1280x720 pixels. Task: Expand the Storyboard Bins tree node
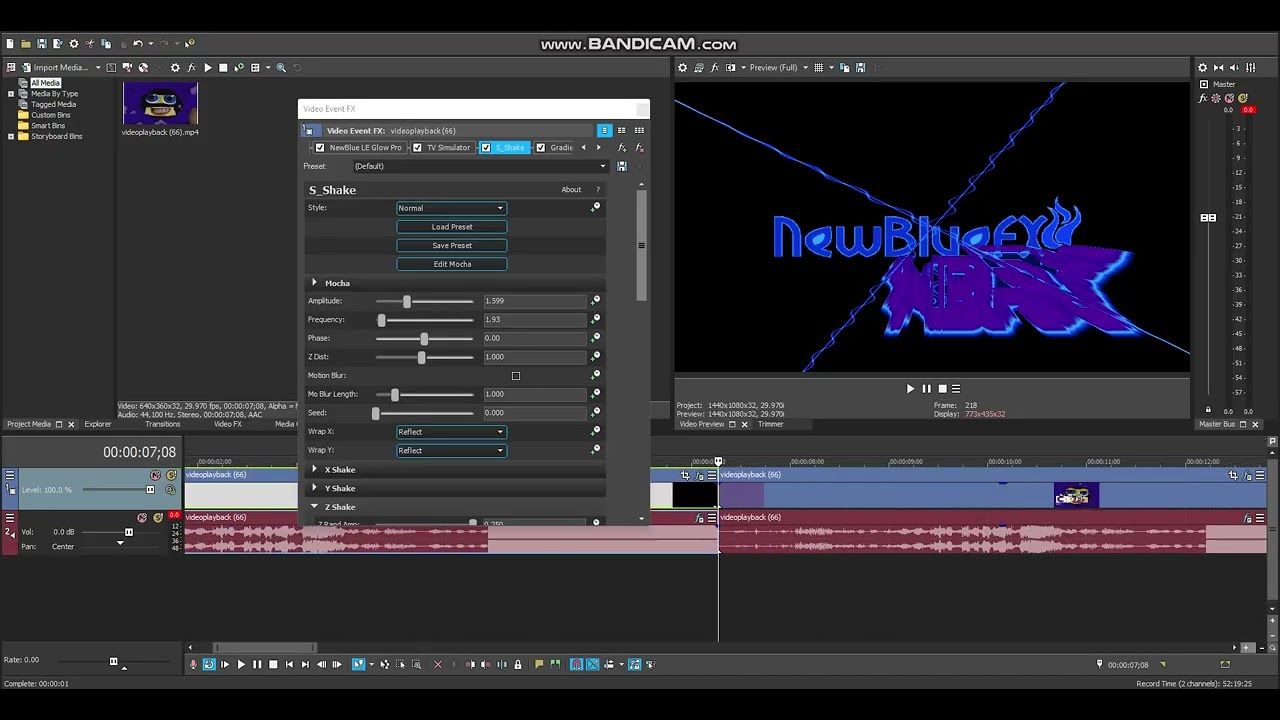coord(11,136)
